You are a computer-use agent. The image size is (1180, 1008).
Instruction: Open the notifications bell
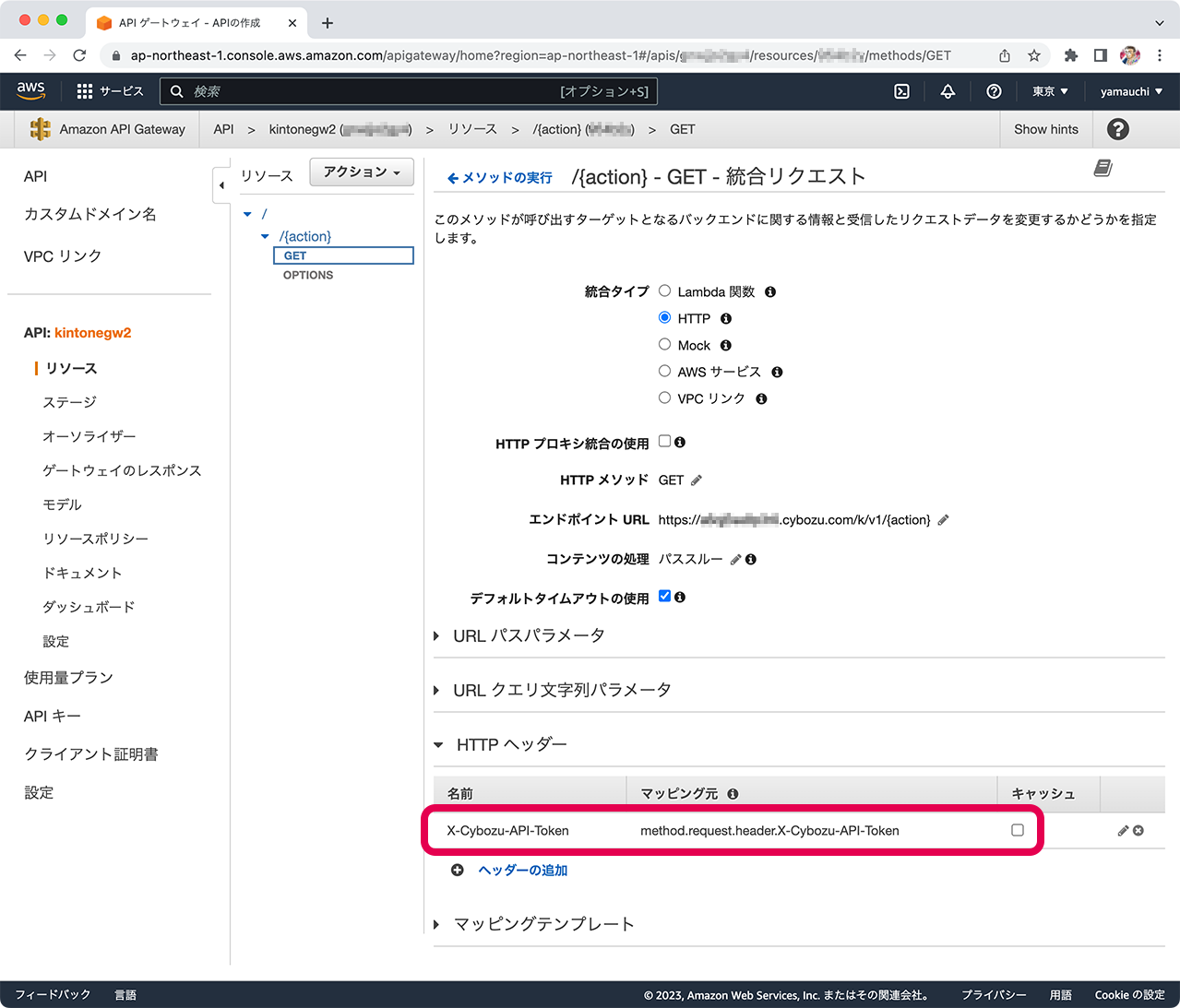[x=948, y=91]
